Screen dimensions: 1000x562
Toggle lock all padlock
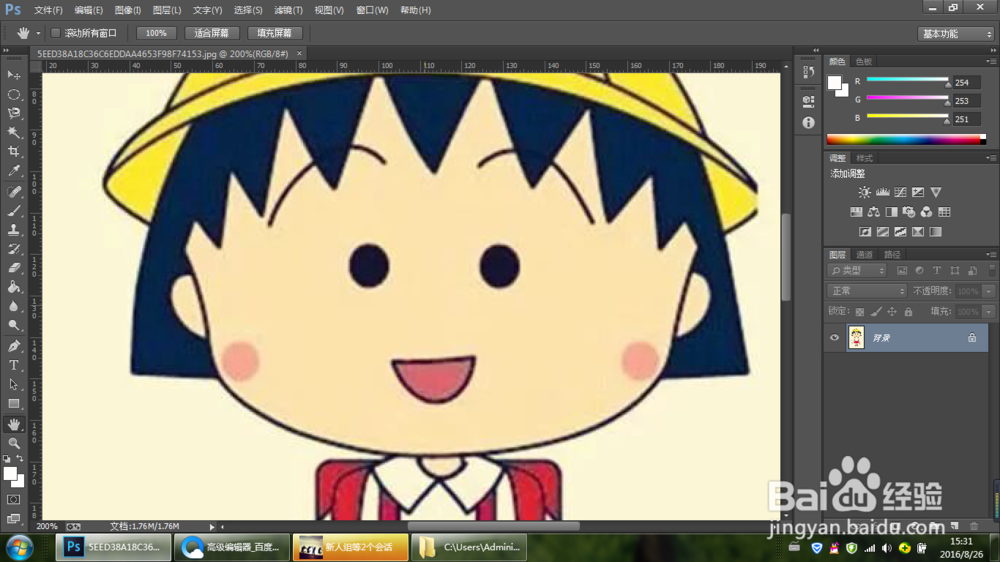point(908,311)
